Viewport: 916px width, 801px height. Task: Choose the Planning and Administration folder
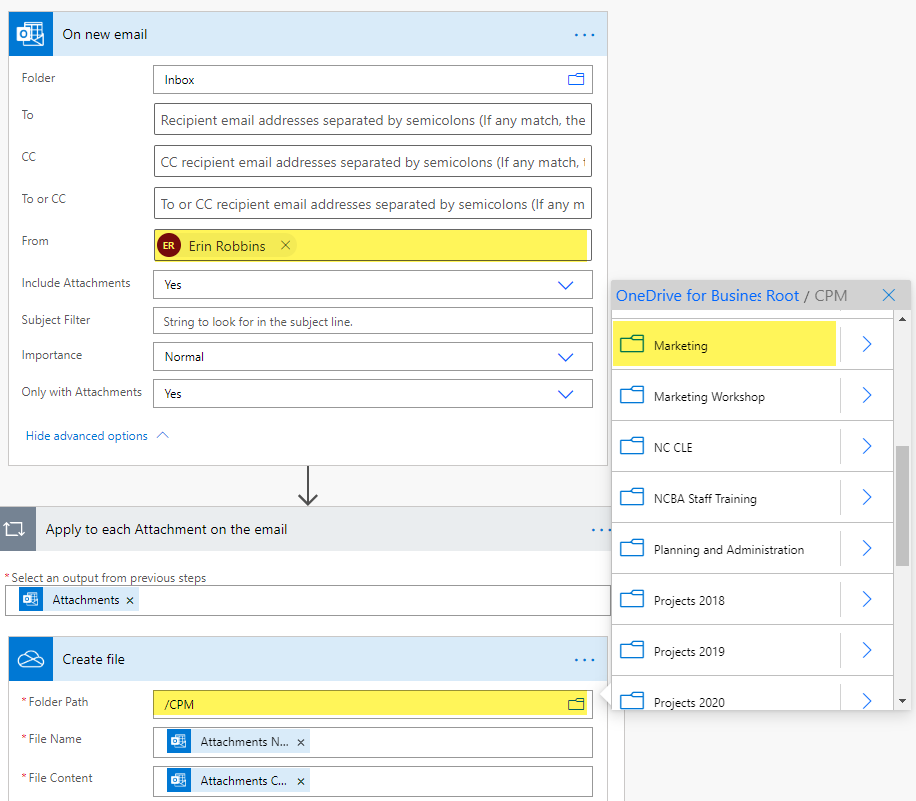tap(728, 550)
